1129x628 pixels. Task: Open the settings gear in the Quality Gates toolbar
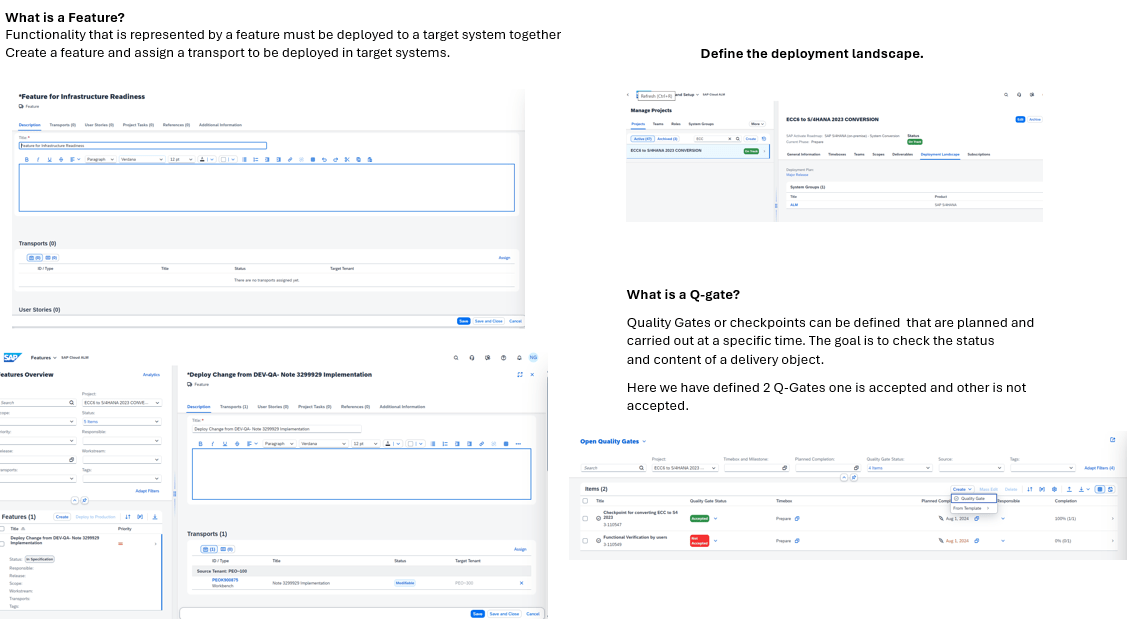(1054, 489)
